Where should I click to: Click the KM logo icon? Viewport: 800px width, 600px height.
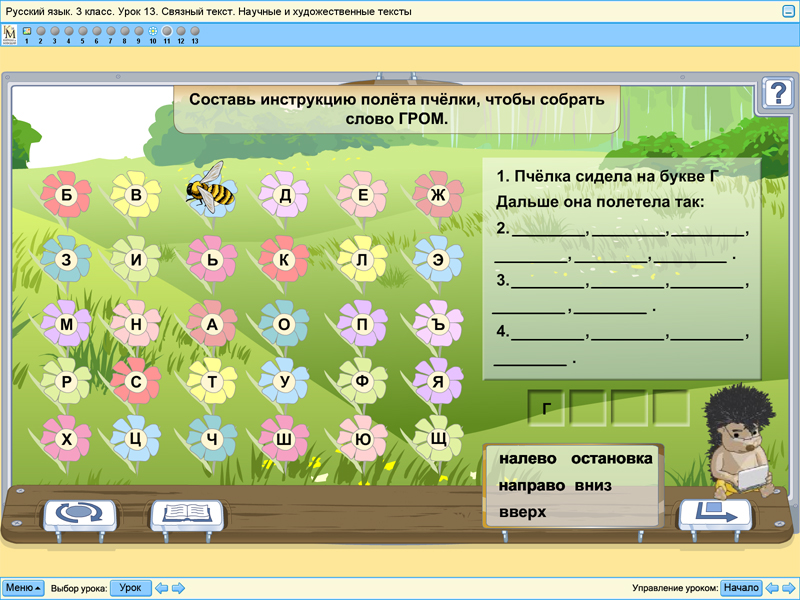coord(10,33)
